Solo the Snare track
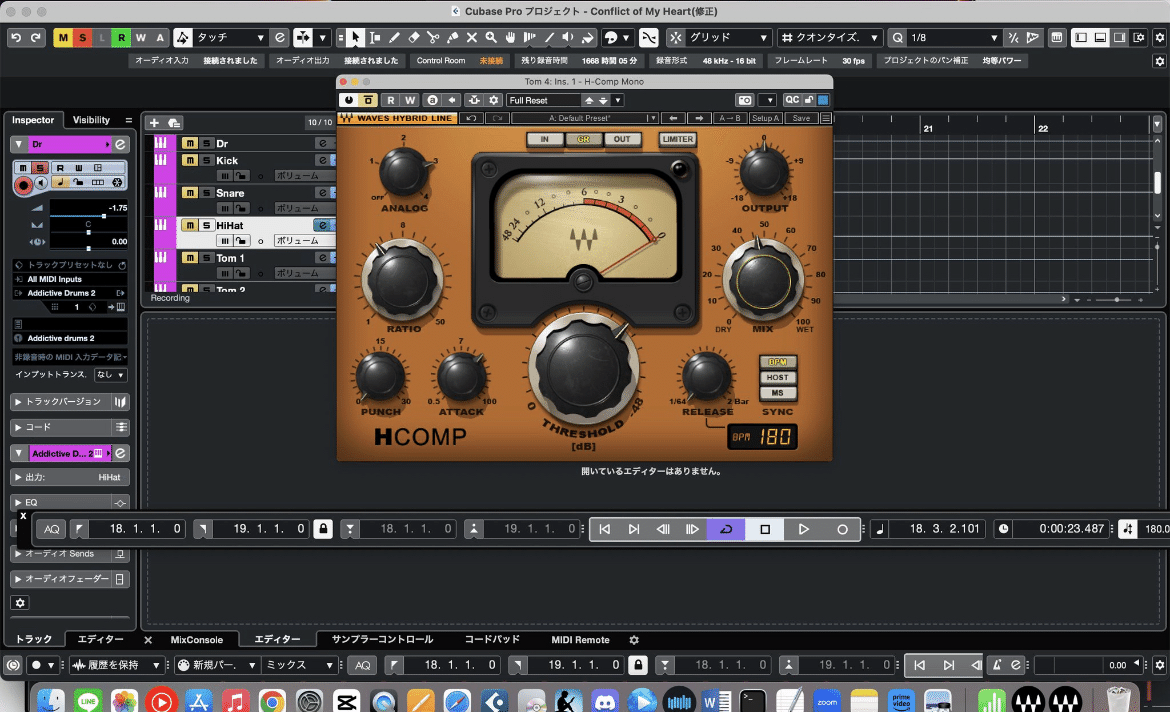 pos(207,193)
